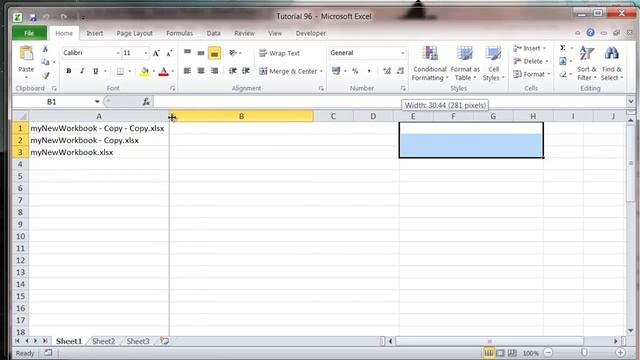Center text horizontally
The image size is (640, 360).
coord(201,71)
